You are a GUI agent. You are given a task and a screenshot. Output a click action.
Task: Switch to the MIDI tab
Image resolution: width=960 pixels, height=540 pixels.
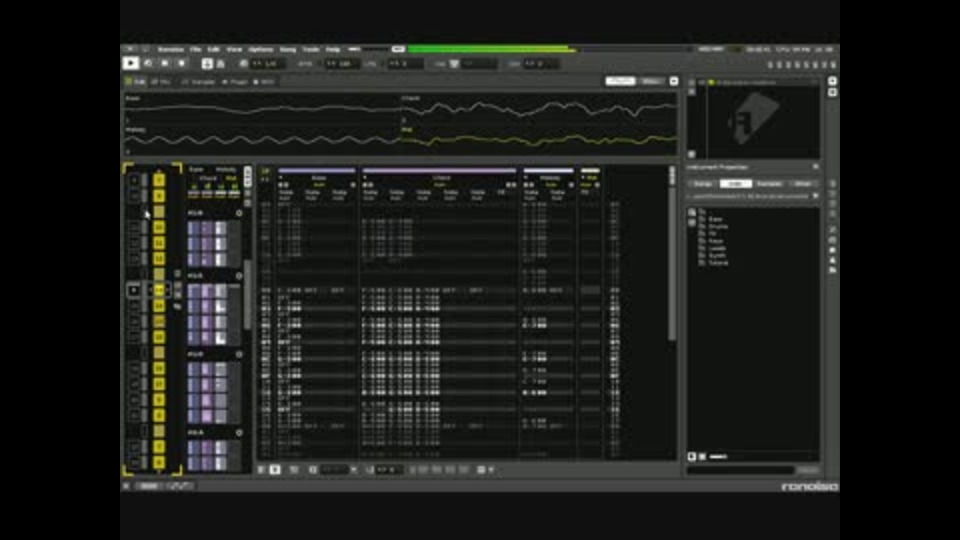(264, 81)
